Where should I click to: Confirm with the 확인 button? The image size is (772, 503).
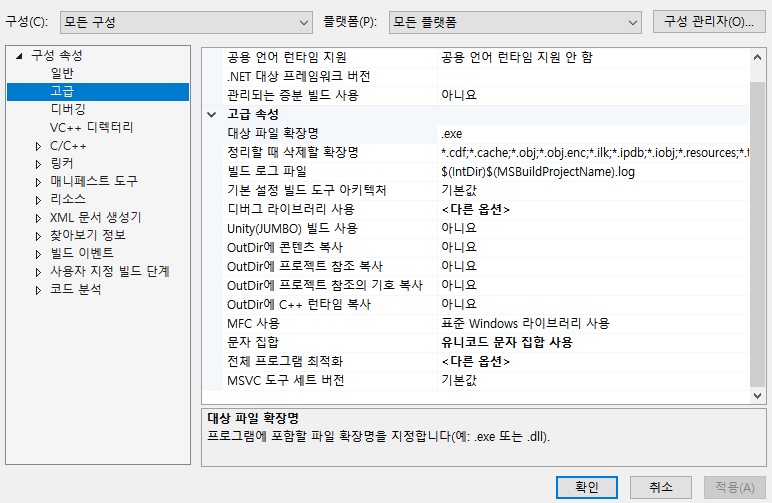pos(587,487)
